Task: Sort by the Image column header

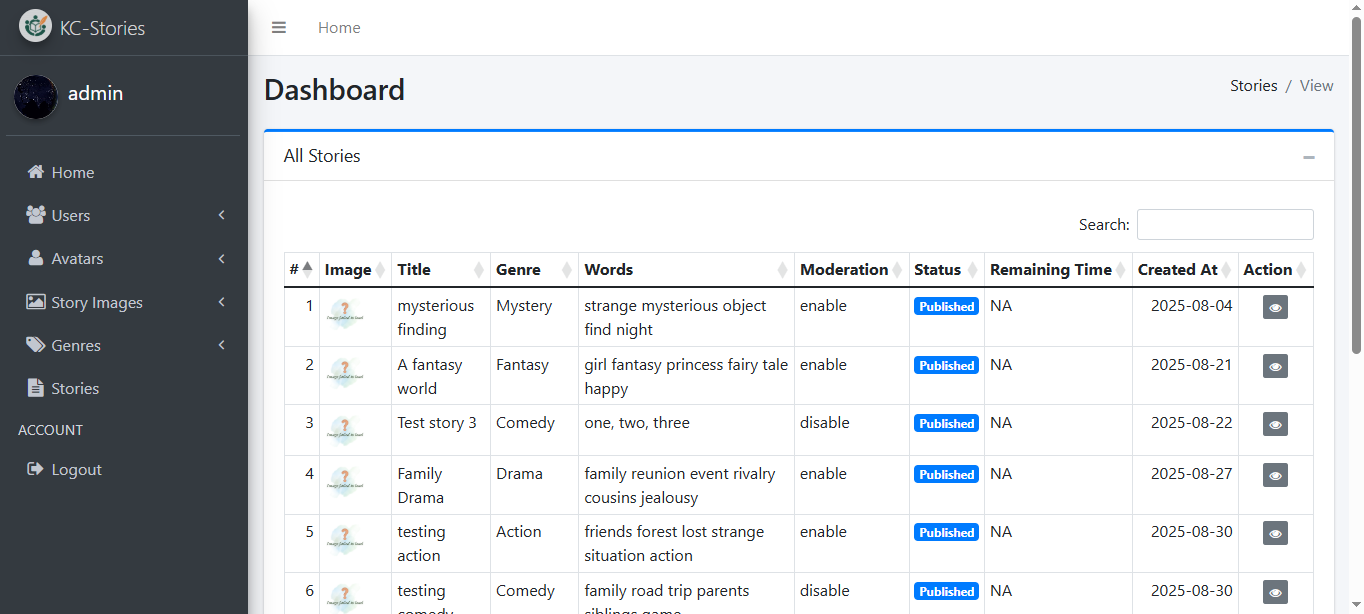Action: [355, 269]
